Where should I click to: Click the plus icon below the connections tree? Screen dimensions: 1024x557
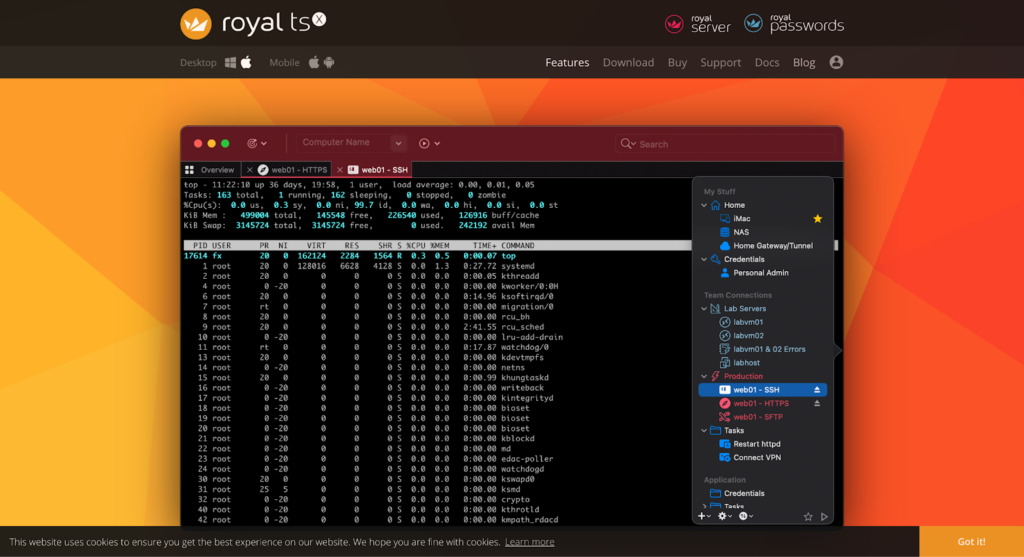[x=702, y=516]
